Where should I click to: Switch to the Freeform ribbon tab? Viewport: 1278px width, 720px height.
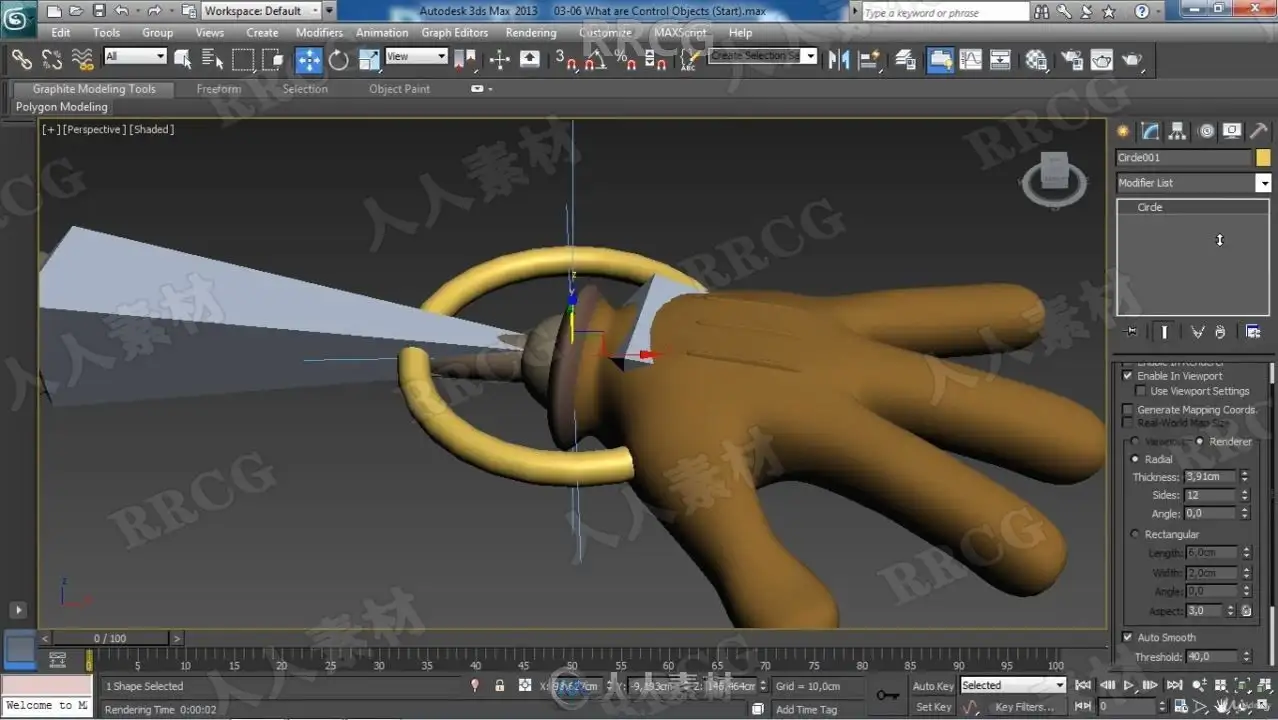[x=218, y=89]
